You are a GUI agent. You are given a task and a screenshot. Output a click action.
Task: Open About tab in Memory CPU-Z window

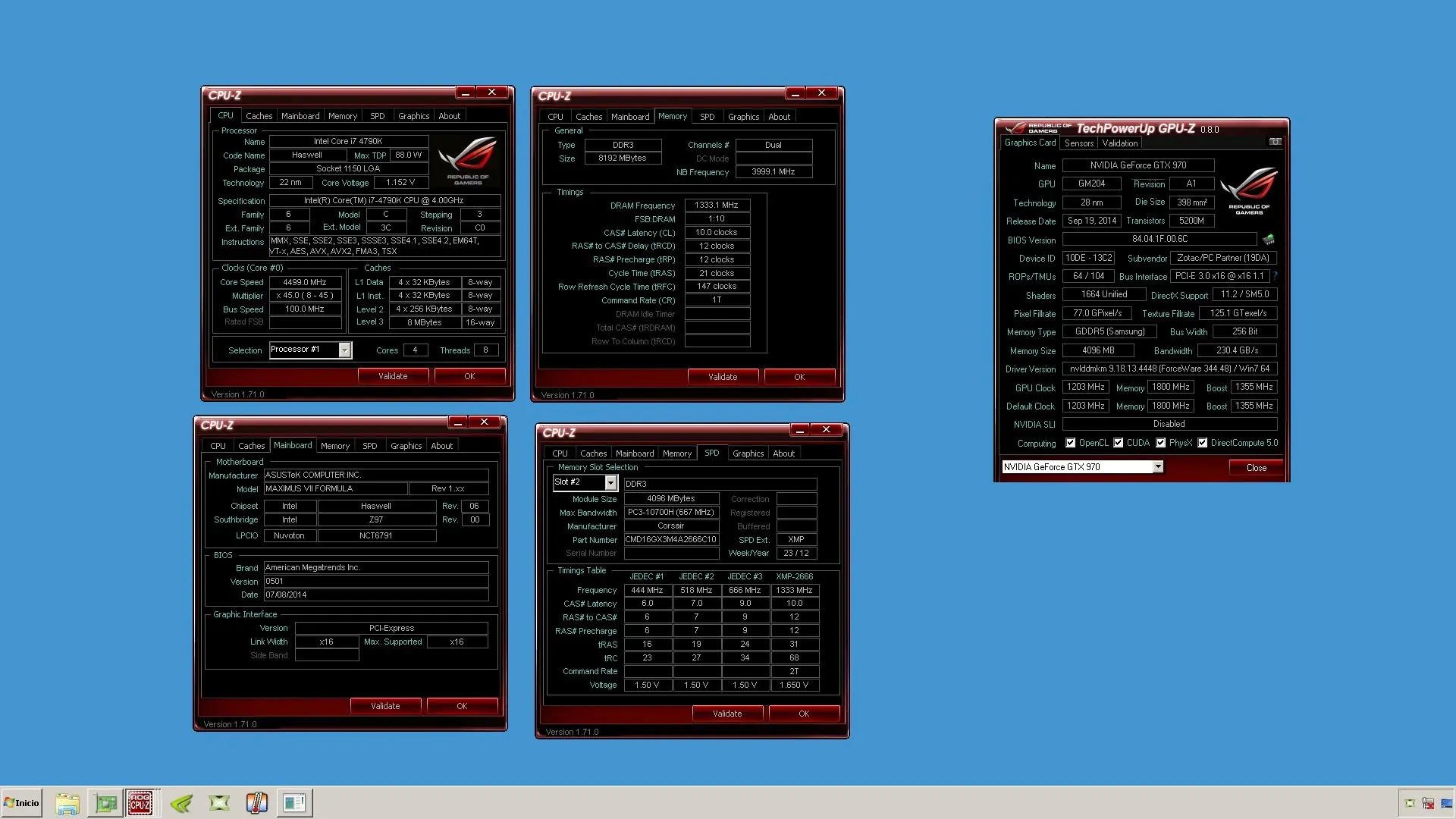[779, 117]
